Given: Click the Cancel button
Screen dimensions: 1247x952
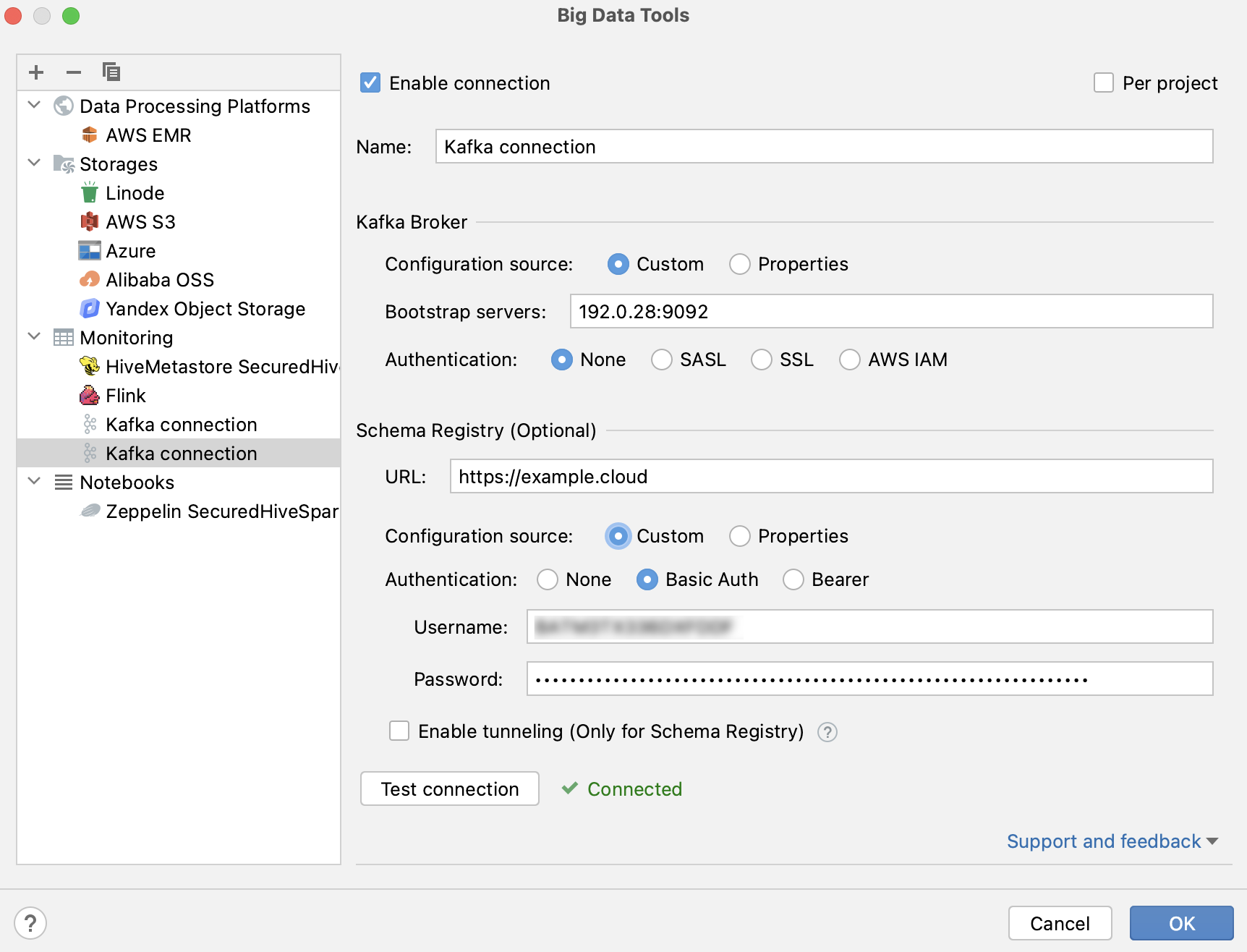Looking at the screenshot, I should 1060,923.
